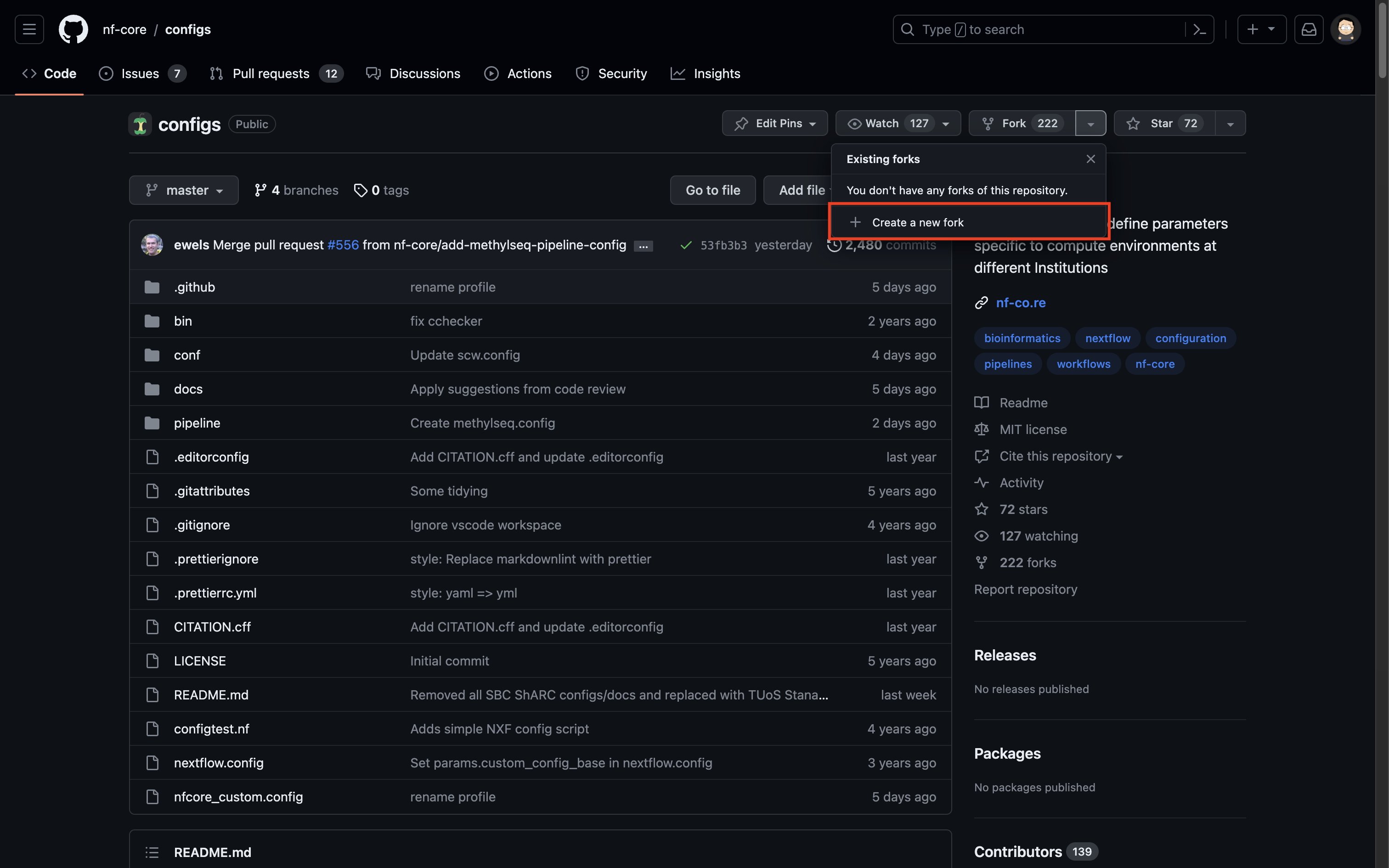Open the CITATION.cff file
This screenshot has height=868, width=1389.
pos(212,627)
